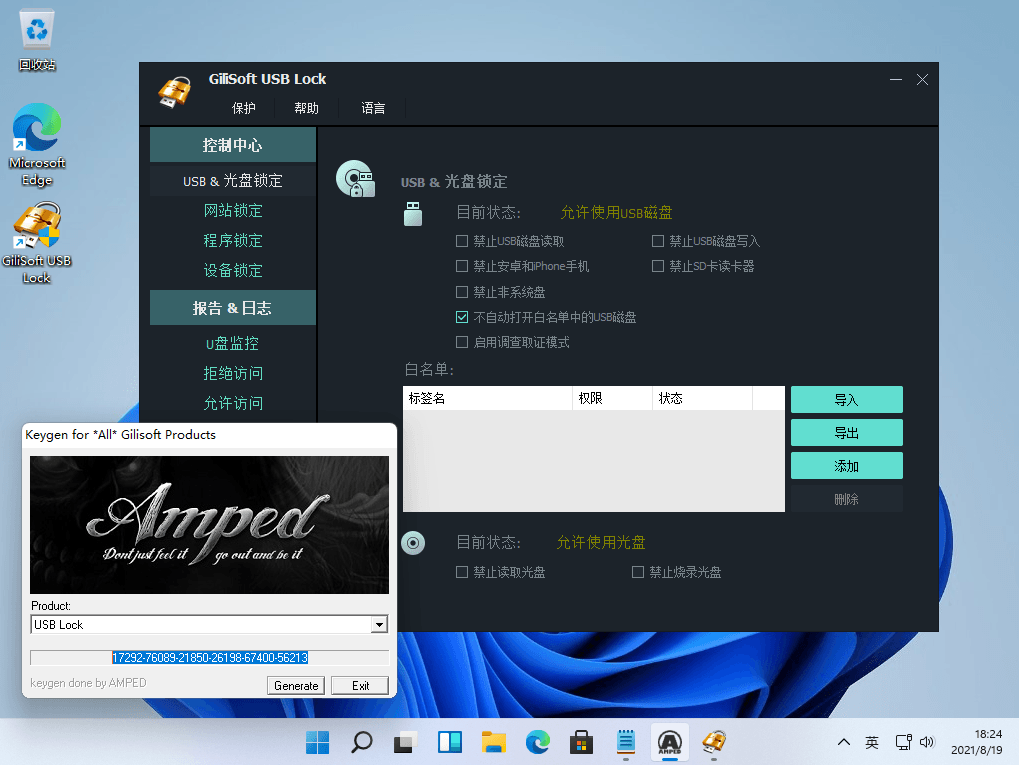This screenshot has width=1019, height=765.
Task: Expand the Product dropdown arrow in keygen
Action: coord(380,625)
